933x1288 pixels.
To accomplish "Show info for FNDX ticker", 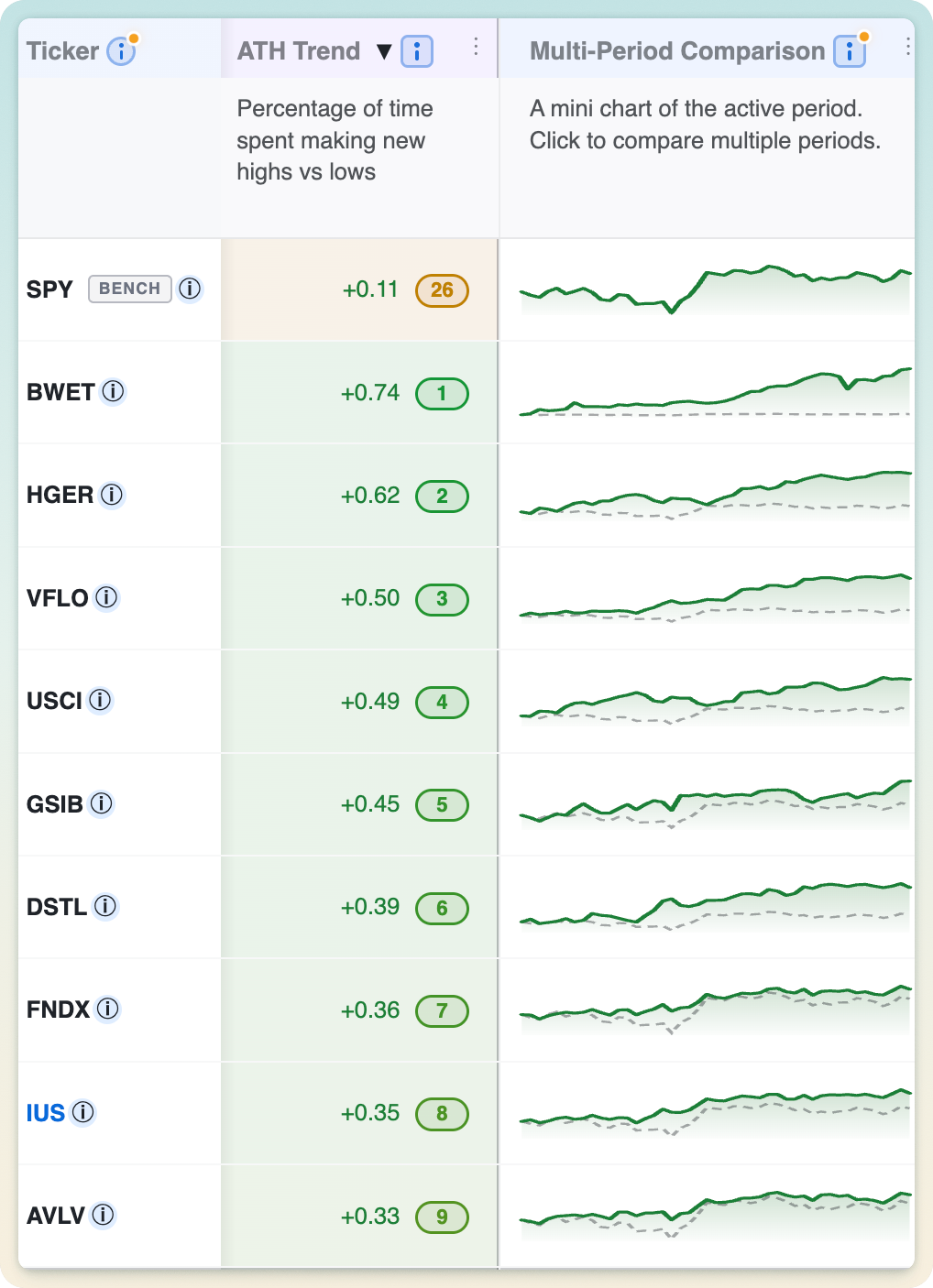I will pyautogui.click(x=108, y=1010).
